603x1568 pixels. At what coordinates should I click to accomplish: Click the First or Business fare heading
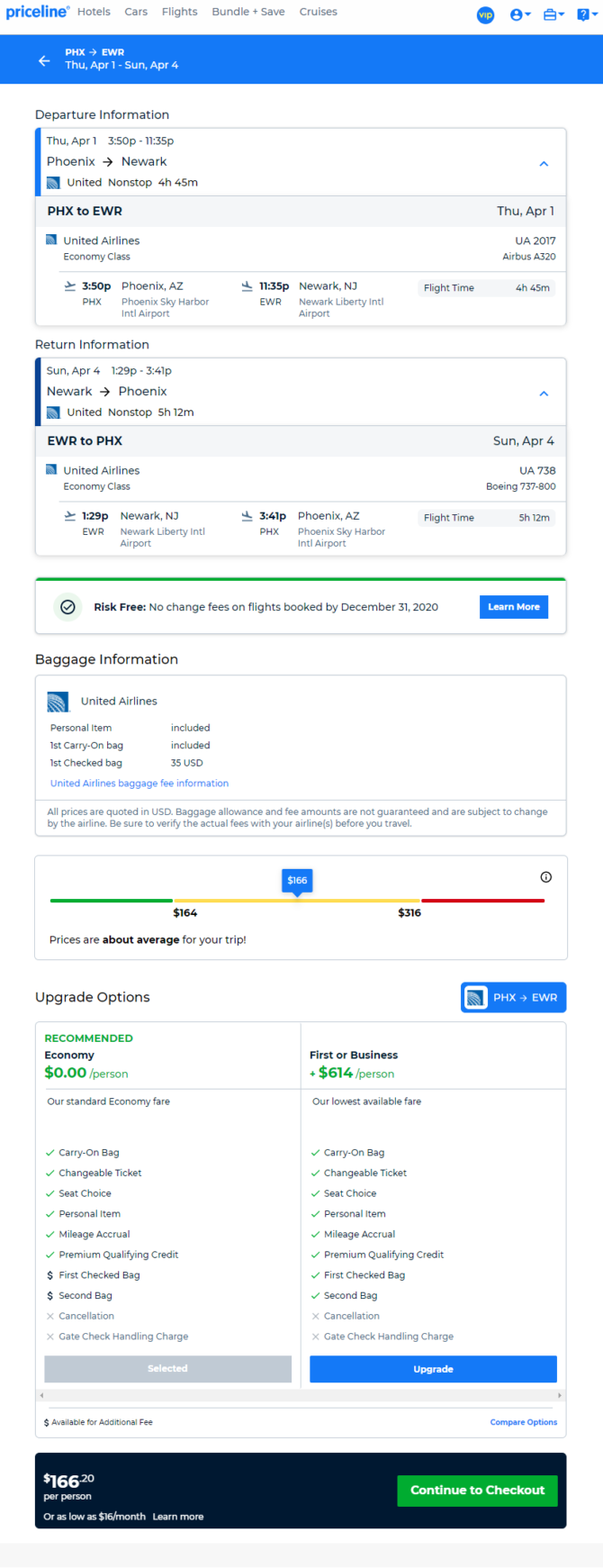[354, 1055]
